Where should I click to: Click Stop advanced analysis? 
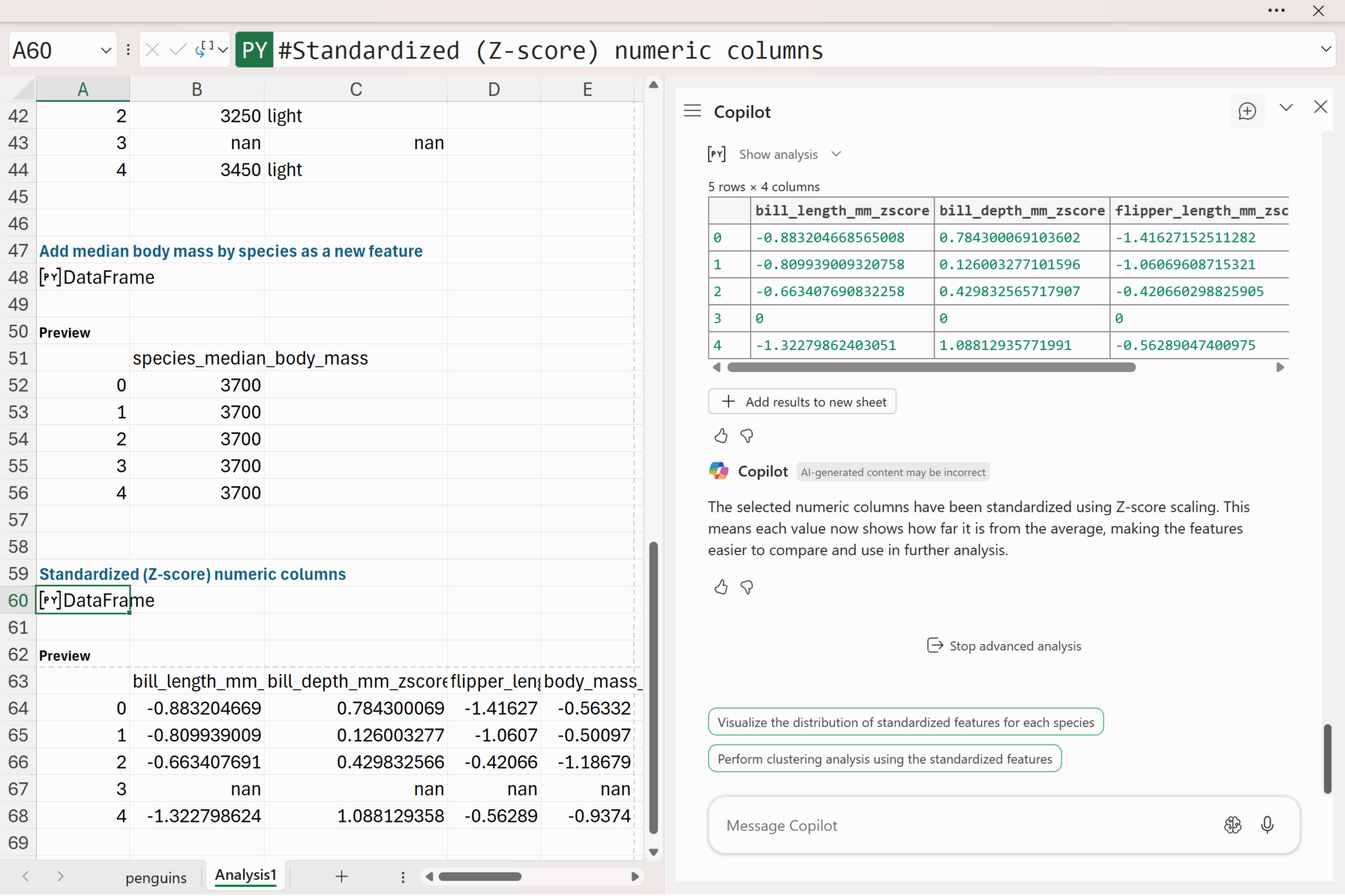pyautogui.click(x=1003, y=646)
